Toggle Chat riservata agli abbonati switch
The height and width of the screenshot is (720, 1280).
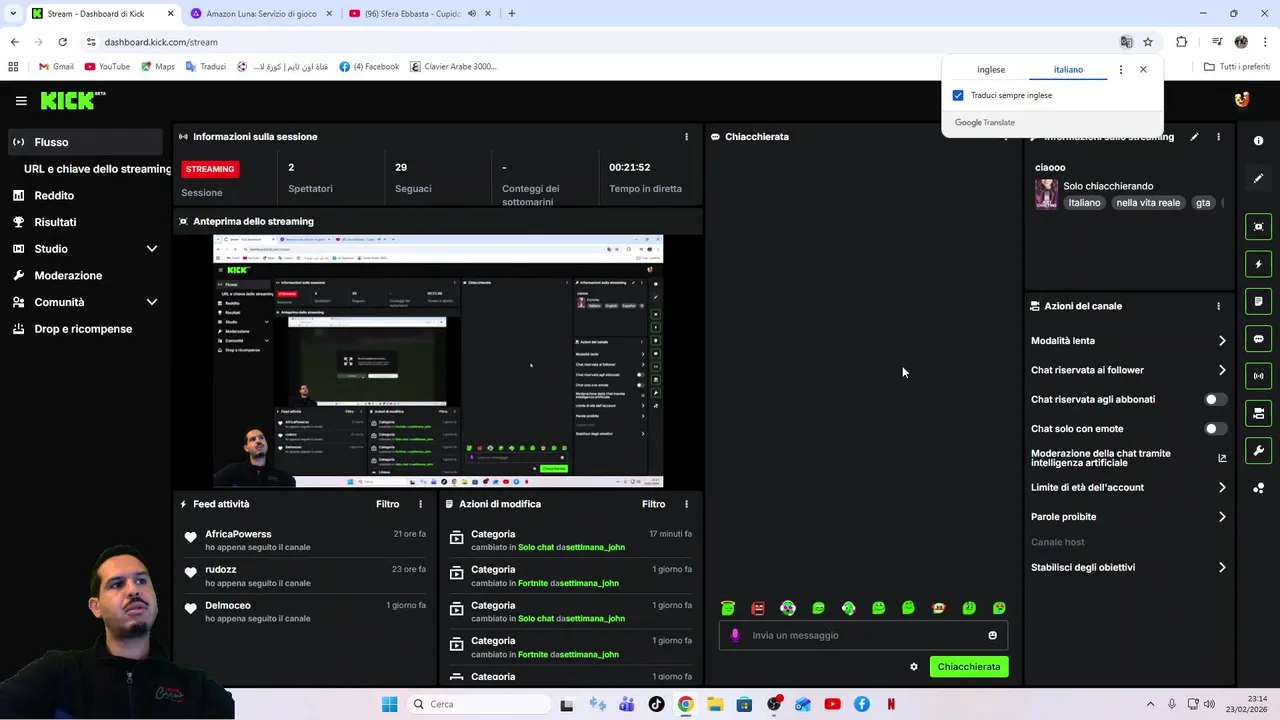point(1215,399)
